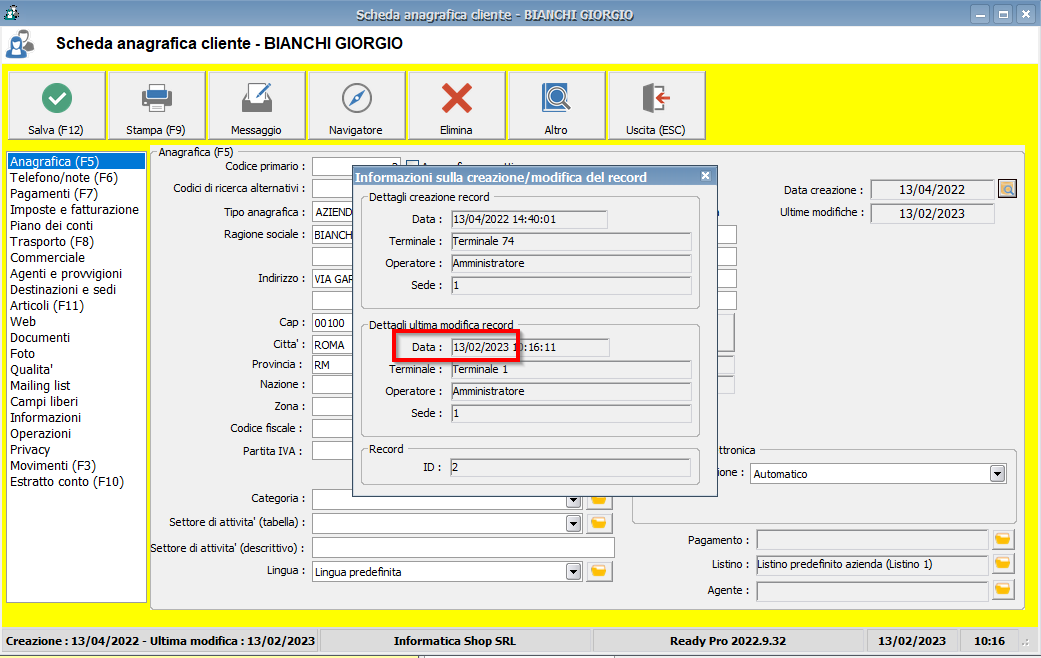This screenshot has height=658, width=1041.
Task: Click the magnifier icon beside Data creazione
Action: point(1007,189)
